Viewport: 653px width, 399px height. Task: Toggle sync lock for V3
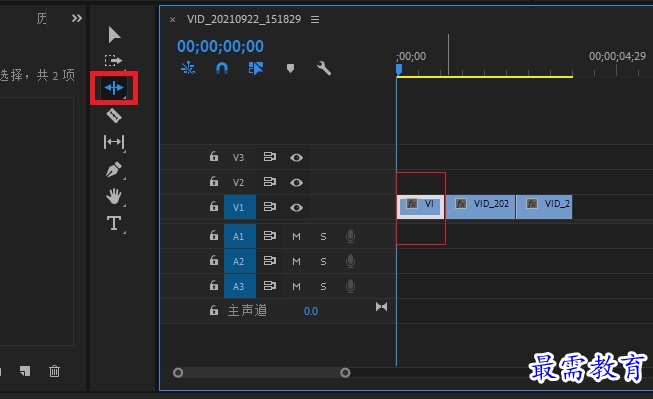pos(269,157)
